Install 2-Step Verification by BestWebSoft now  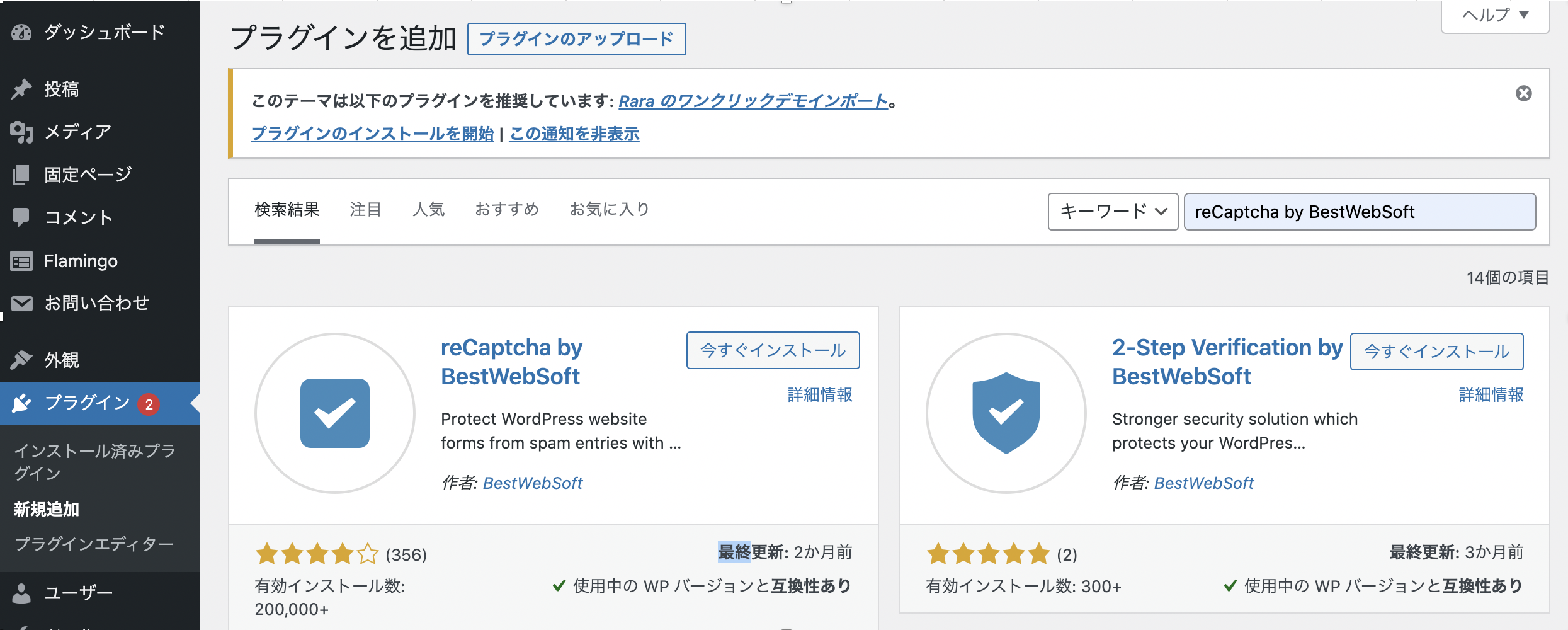pyautogui.click(x=1437, y=352)
